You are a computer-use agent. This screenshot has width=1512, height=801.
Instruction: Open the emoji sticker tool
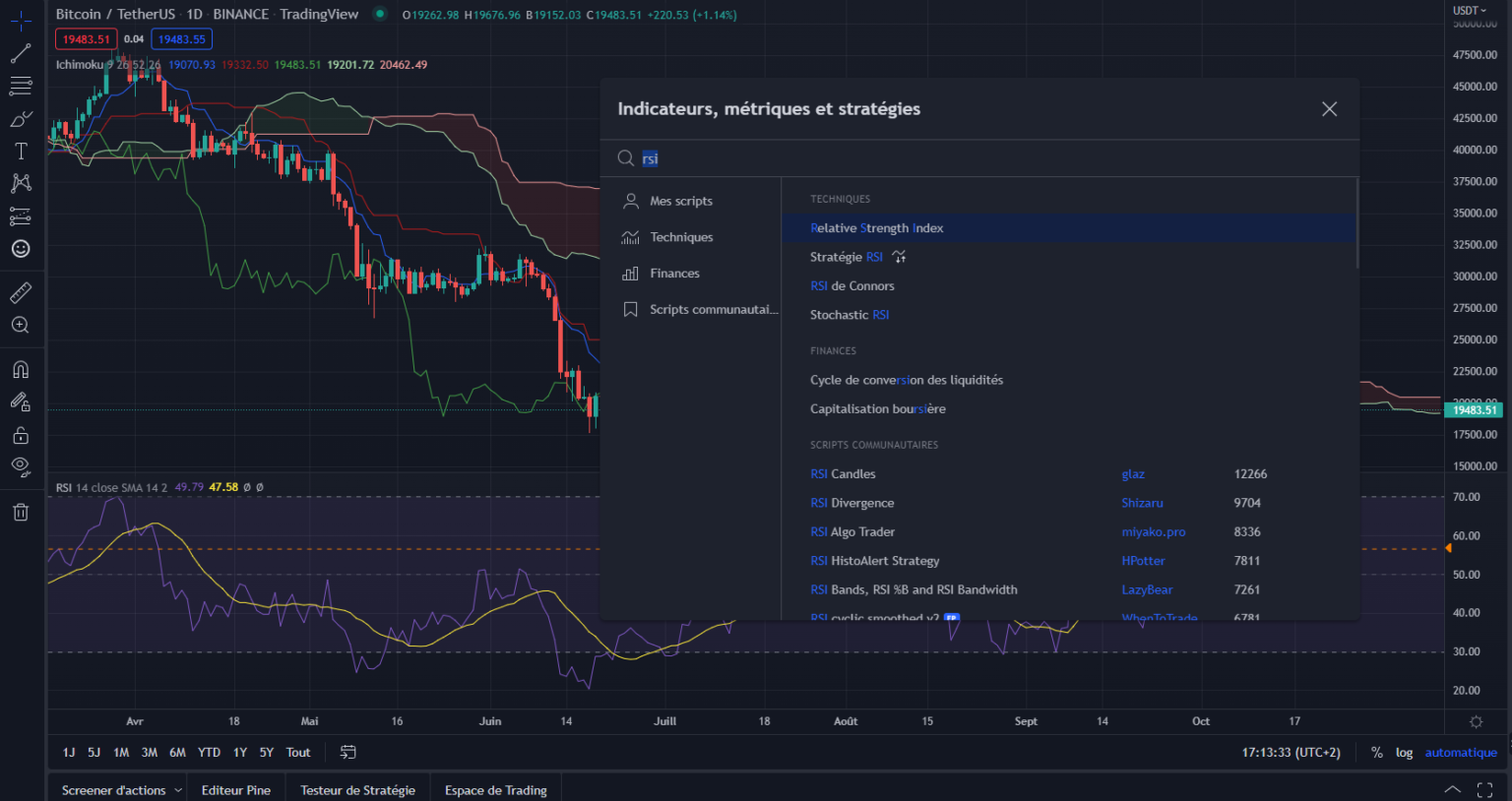pos(21,249)
